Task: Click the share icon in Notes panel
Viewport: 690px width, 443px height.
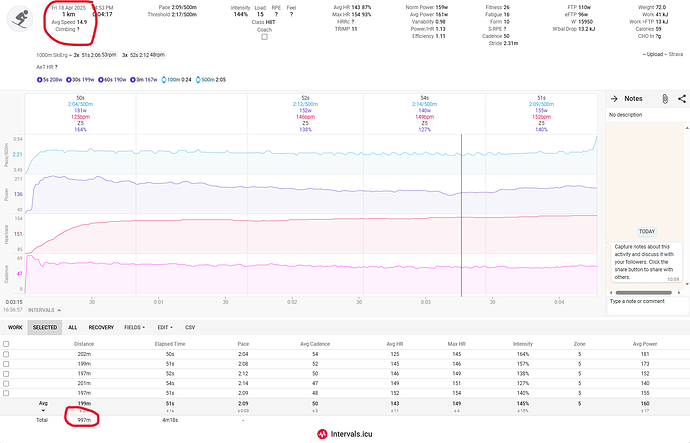Action: 682,99
